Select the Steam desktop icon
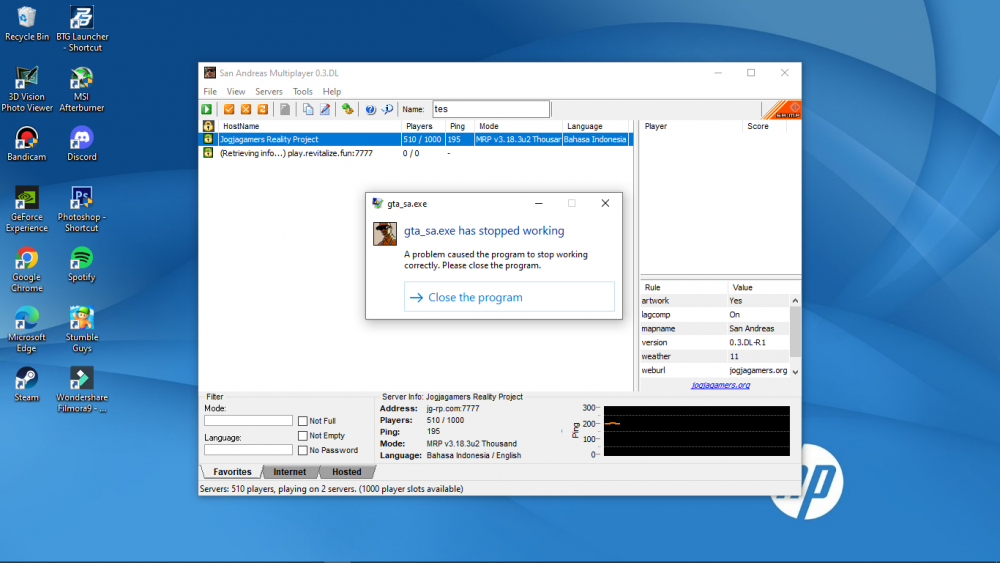The width and height of the screenshot is (1000, 563). (27, 384)
